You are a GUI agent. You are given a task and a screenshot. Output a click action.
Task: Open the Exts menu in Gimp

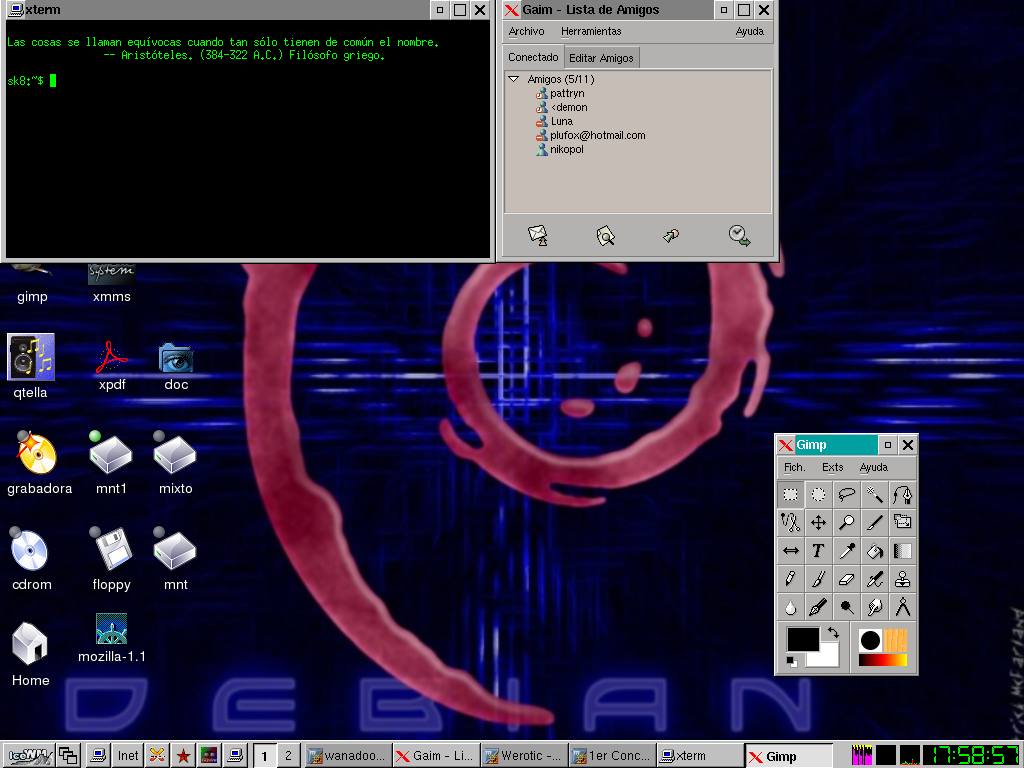point(833,467)
